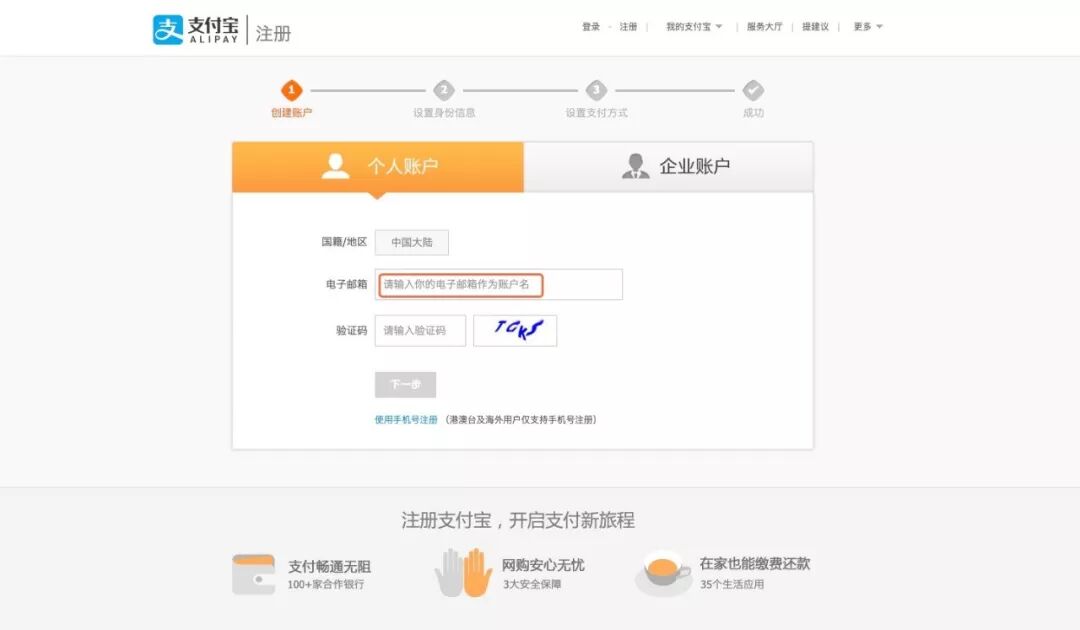Click the wallet icon beside 支付畅通无阻
The width and height of the screenshot is (1080, 630).
(x=253, y=574)
